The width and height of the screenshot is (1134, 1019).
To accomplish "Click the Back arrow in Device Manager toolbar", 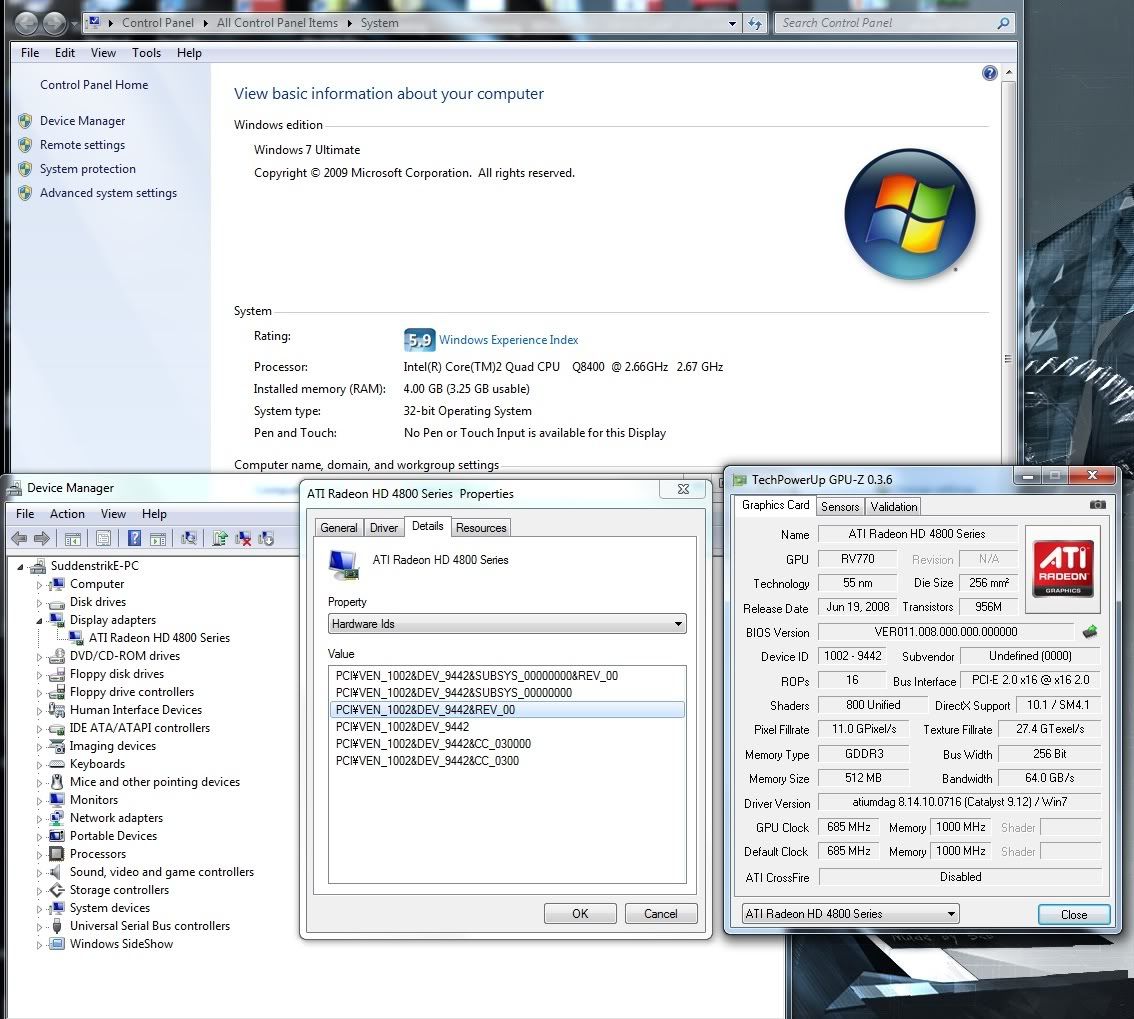I will [x=20, y=538].
